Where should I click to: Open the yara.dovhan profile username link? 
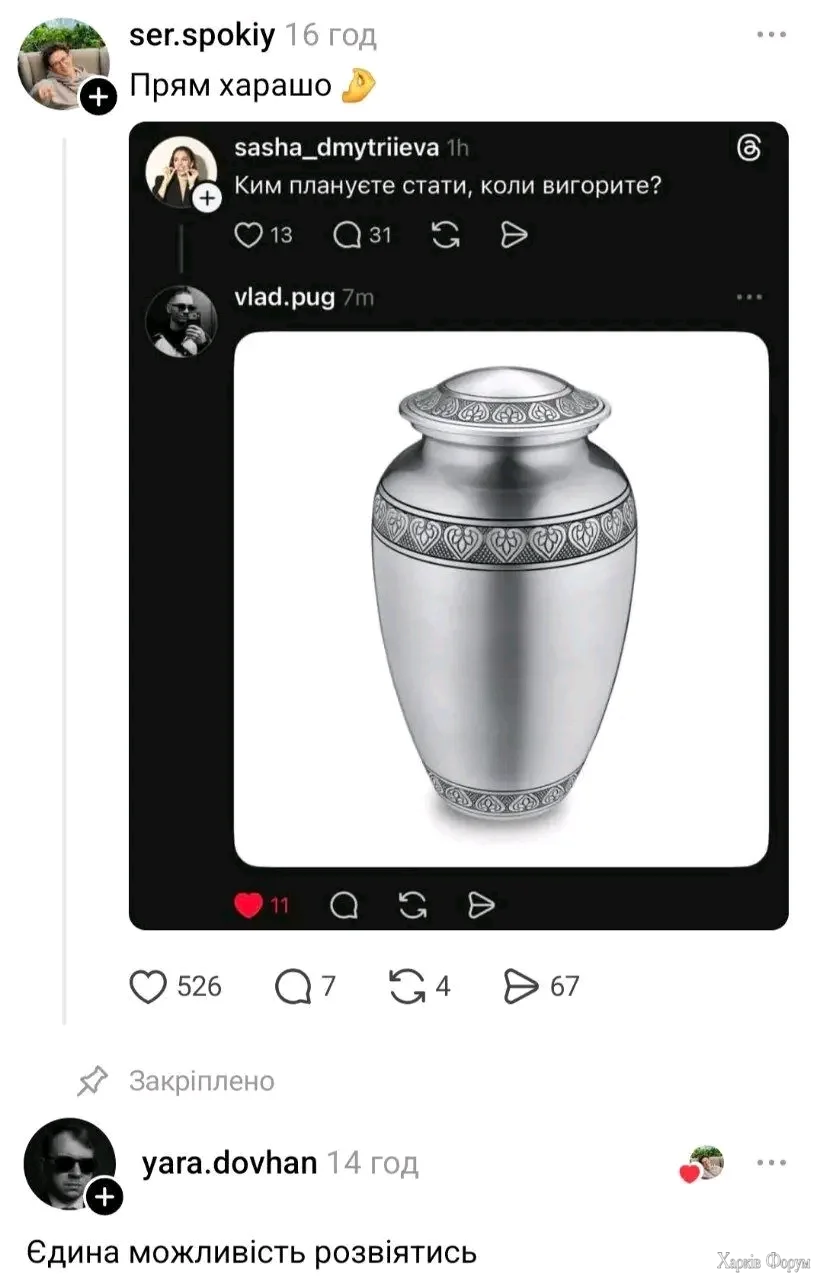(x=230, y=1163)
